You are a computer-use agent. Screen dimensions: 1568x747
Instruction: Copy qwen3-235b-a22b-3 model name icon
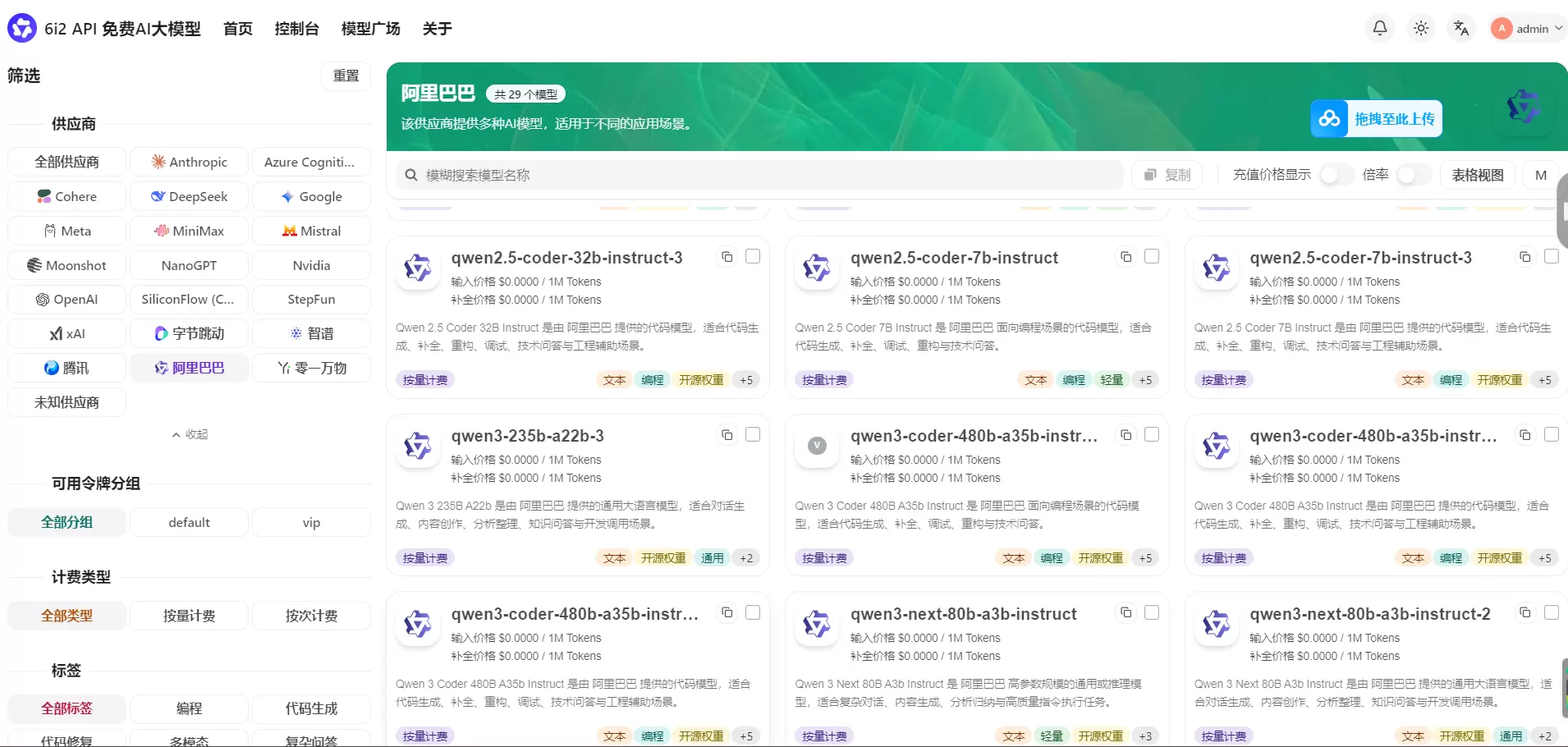coord(727,435)
